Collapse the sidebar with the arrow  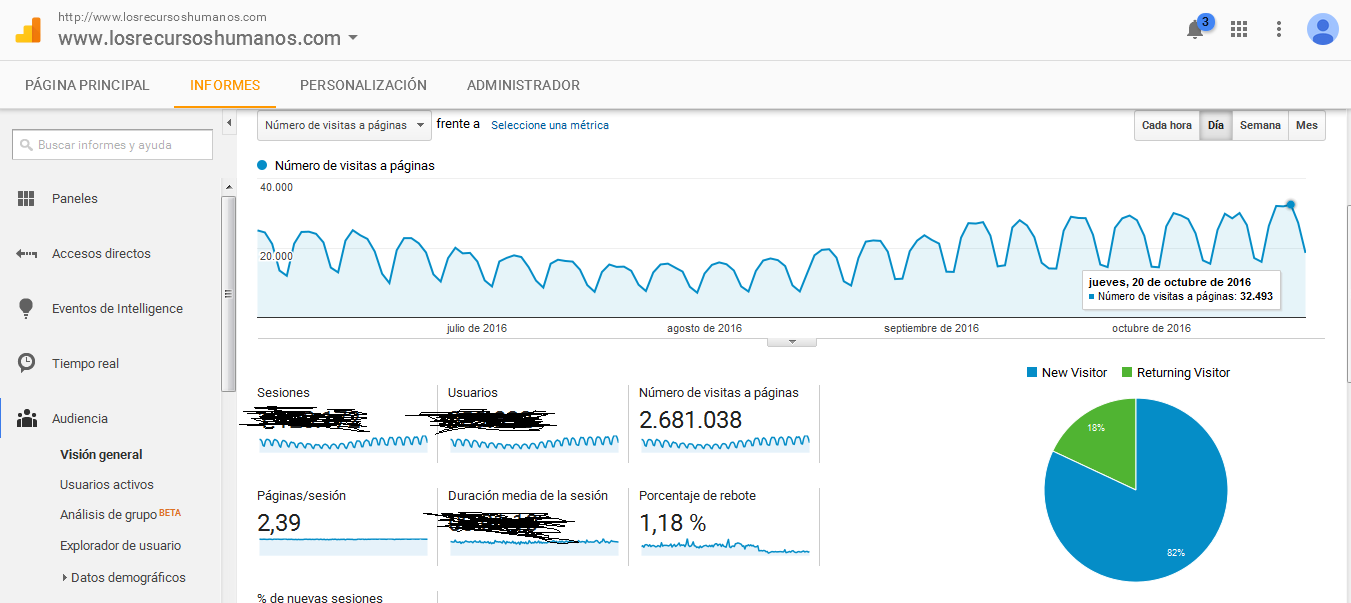(x=229, y=123)
